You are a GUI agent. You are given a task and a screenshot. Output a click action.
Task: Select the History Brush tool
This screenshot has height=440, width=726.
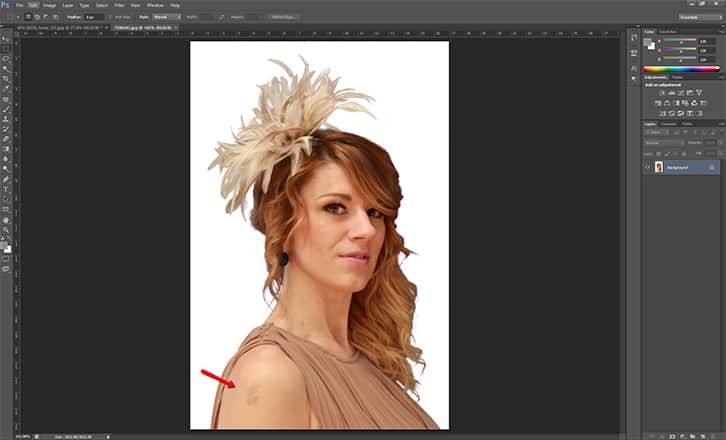tap(6, 129)
